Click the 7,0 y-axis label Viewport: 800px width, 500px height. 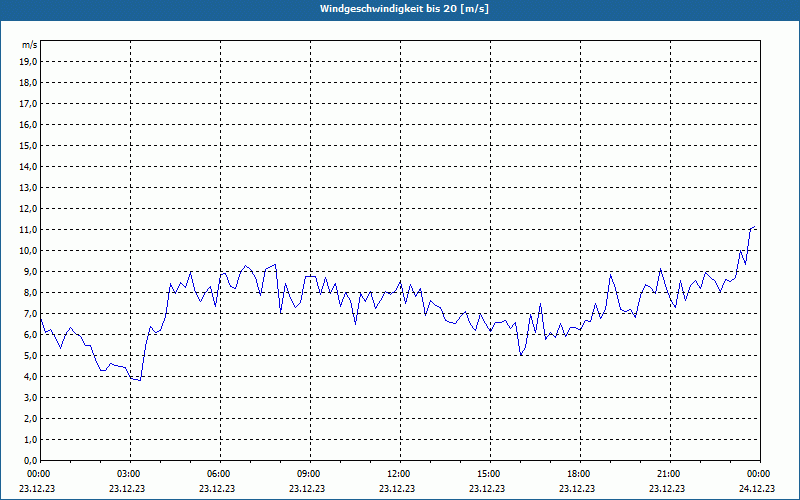(x=30, y=314)
